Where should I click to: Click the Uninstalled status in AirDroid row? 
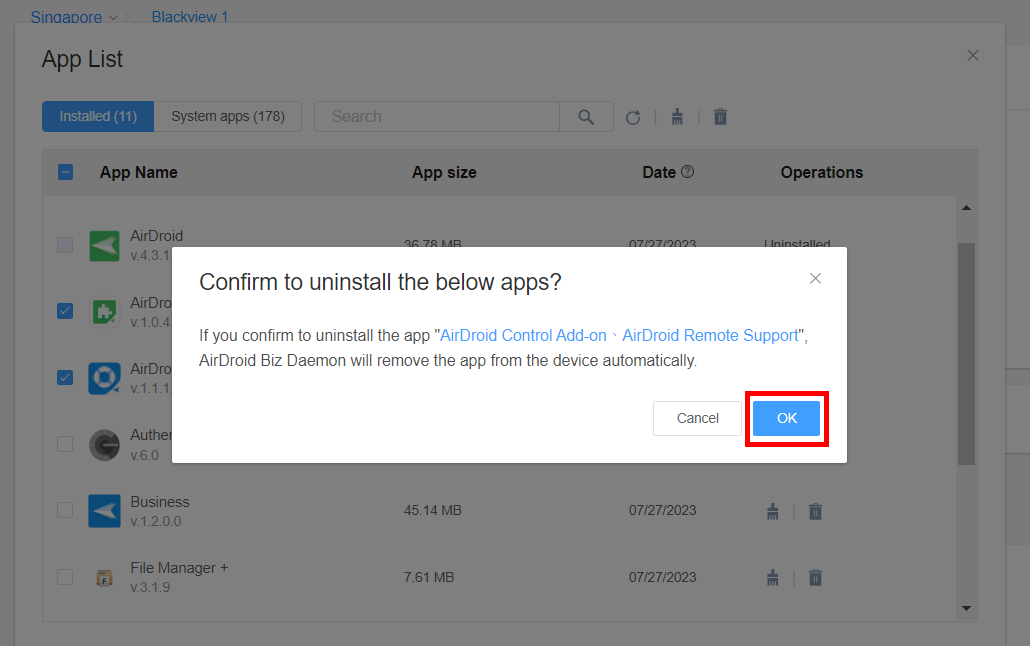point(797,244)
